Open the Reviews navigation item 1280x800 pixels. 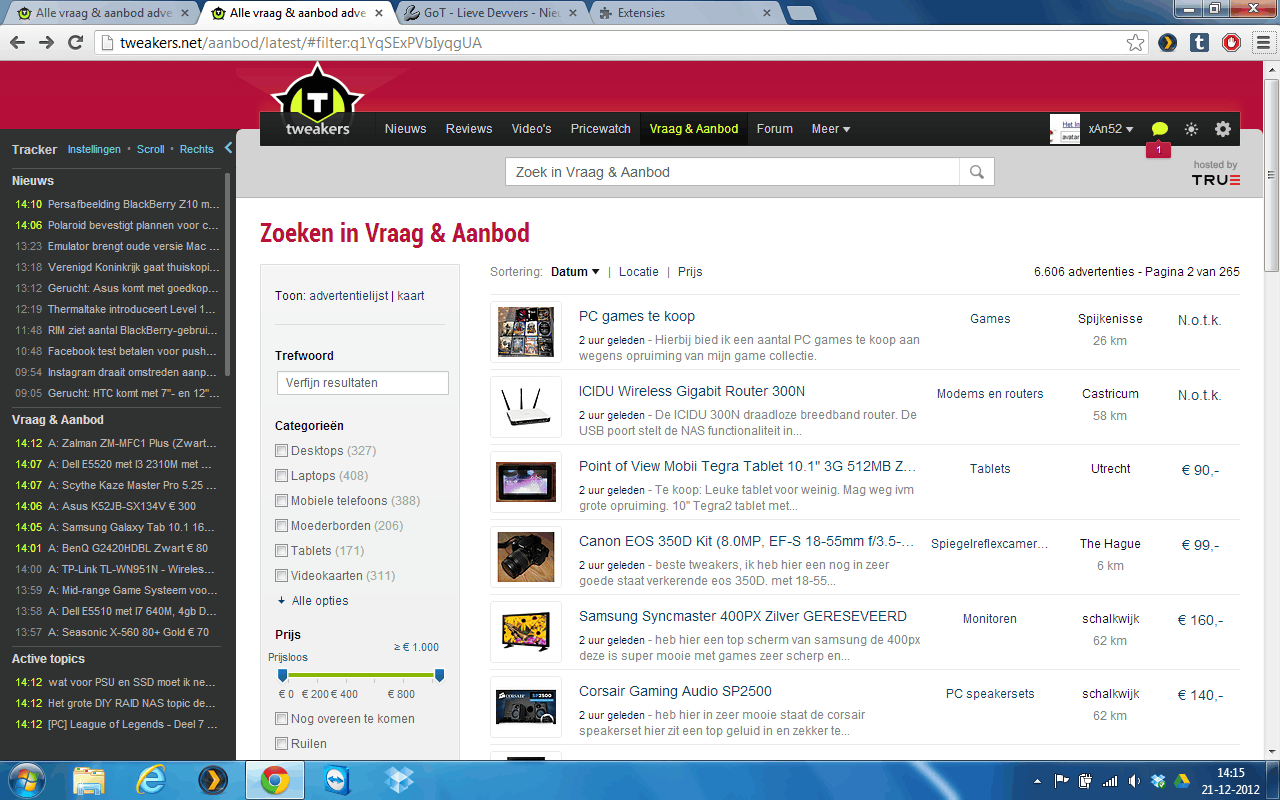coord(469,129)
